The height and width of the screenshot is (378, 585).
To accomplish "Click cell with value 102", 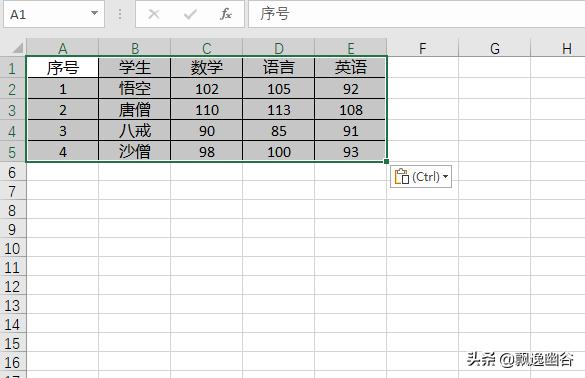I will (x=207, y=89).
